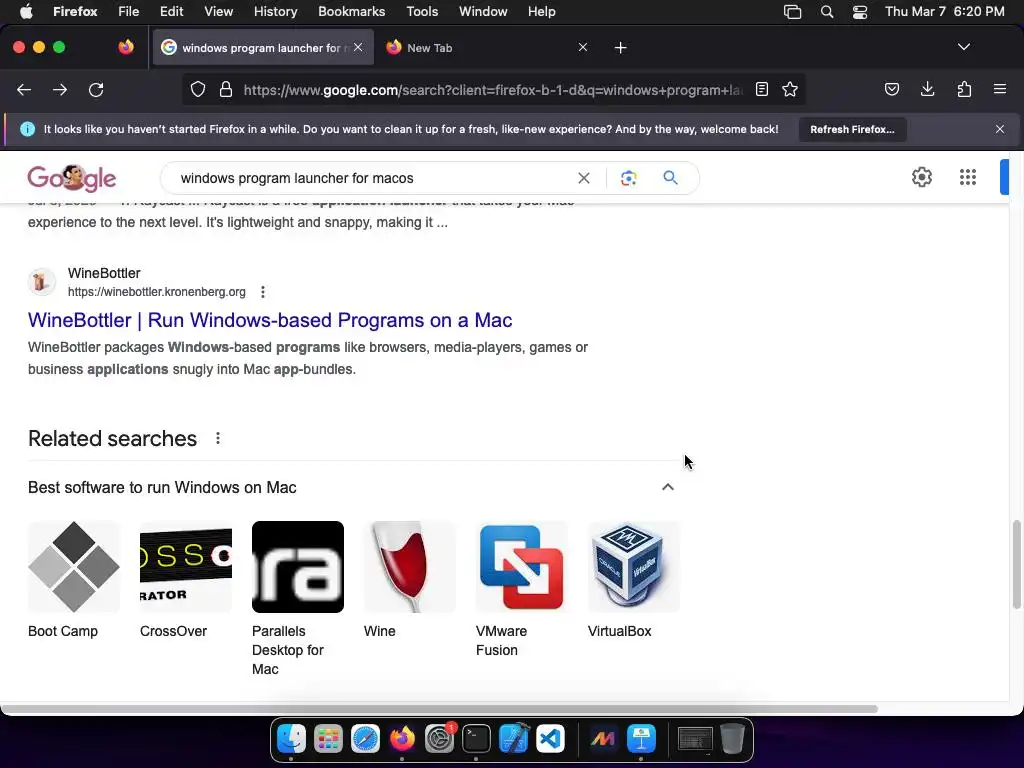Viewport: 1024px width, 768px height.
Task: Open the Trash in the Dock
Action: (732, 739)
